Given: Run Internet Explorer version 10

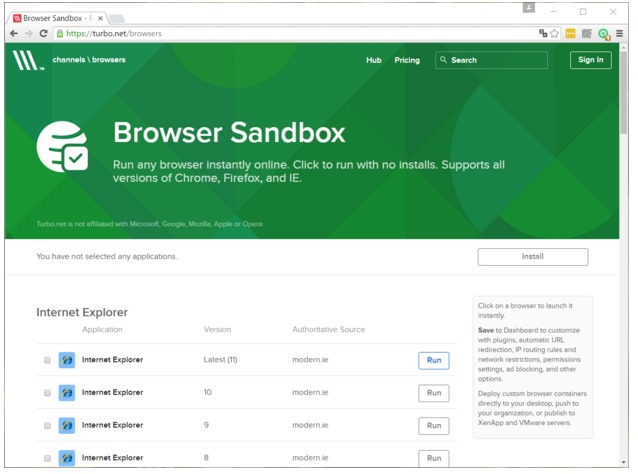Looking at the screenshot, I should (x=434, y=393).
